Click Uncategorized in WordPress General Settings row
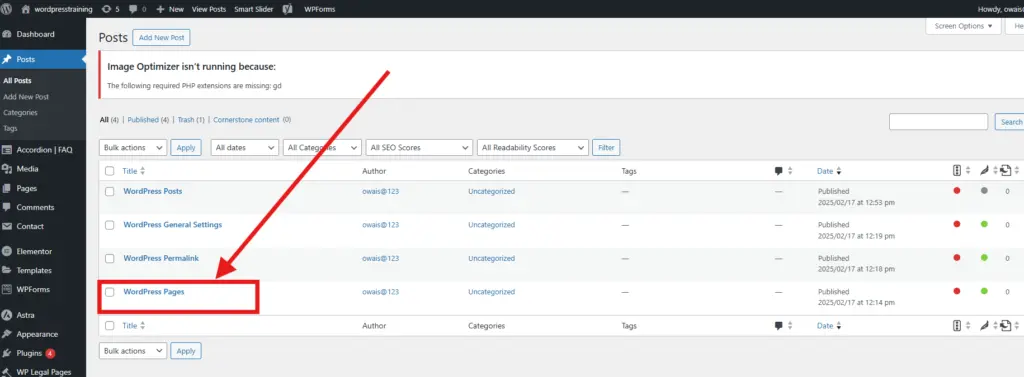This screenshot has width=1024, height=377. tap(491, 225)
